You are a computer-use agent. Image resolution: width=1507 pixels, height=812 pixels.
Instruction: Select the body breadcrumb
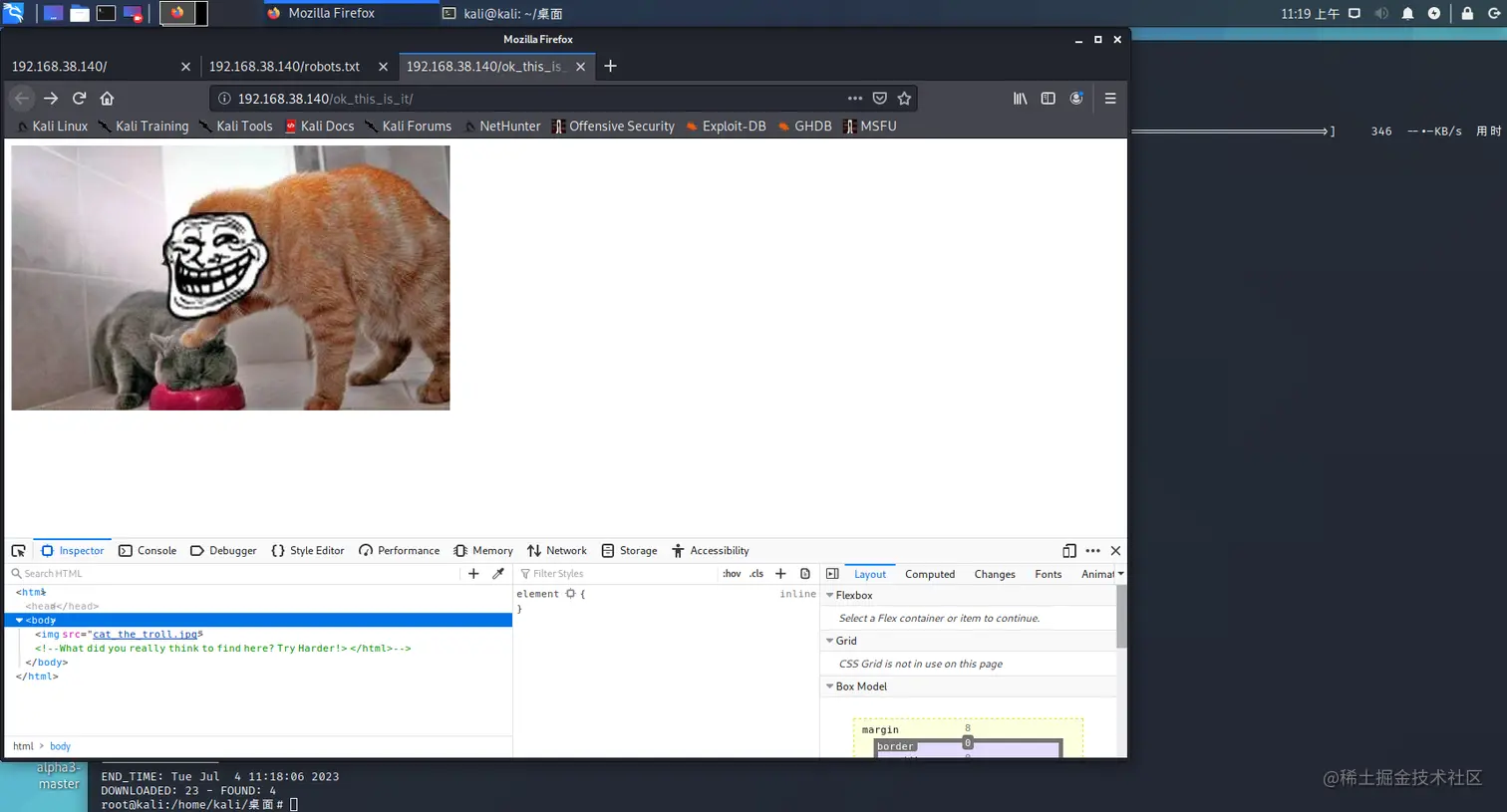click(60, 746)
